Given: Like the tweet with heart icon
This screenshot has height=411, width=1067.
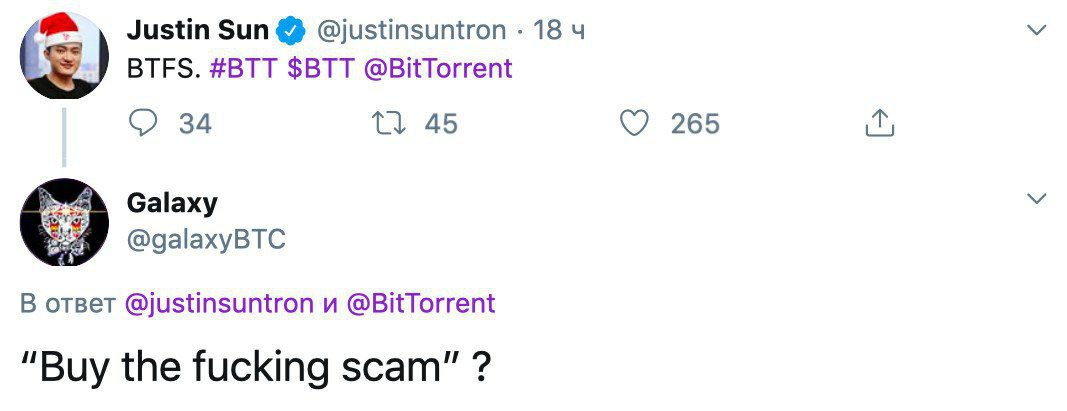Looking at the screenshot, I should pos(635,124).
